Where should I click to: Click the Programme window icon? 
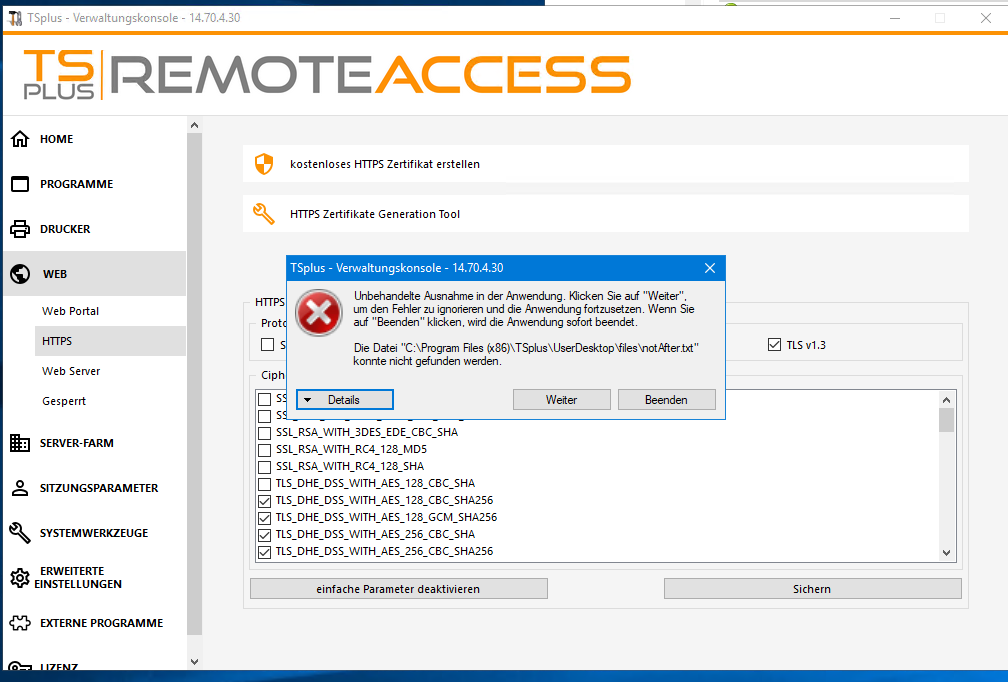(x=19, y=184)
